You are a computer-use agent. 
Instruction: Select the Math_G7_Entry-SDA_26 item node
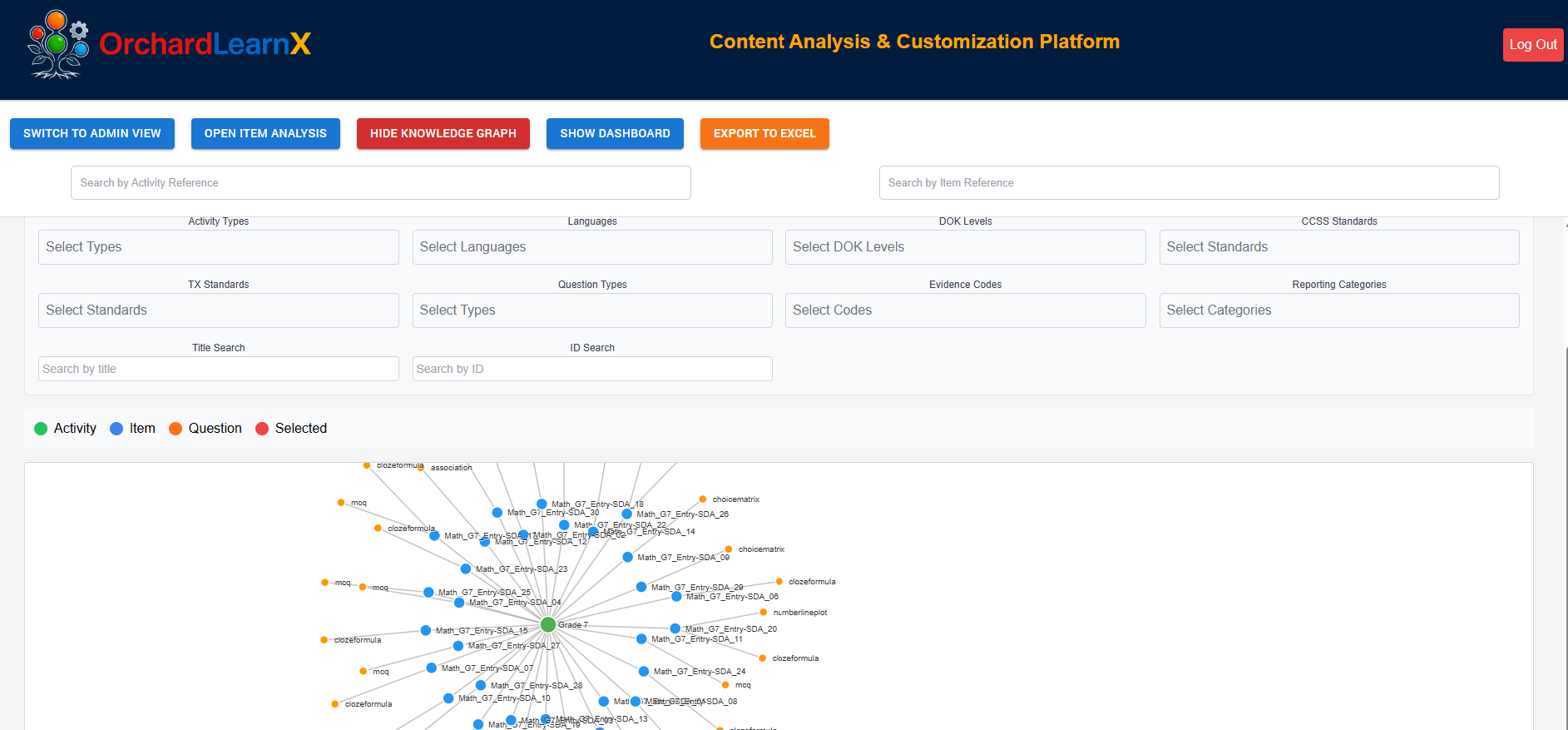click(x=627, y=514)
